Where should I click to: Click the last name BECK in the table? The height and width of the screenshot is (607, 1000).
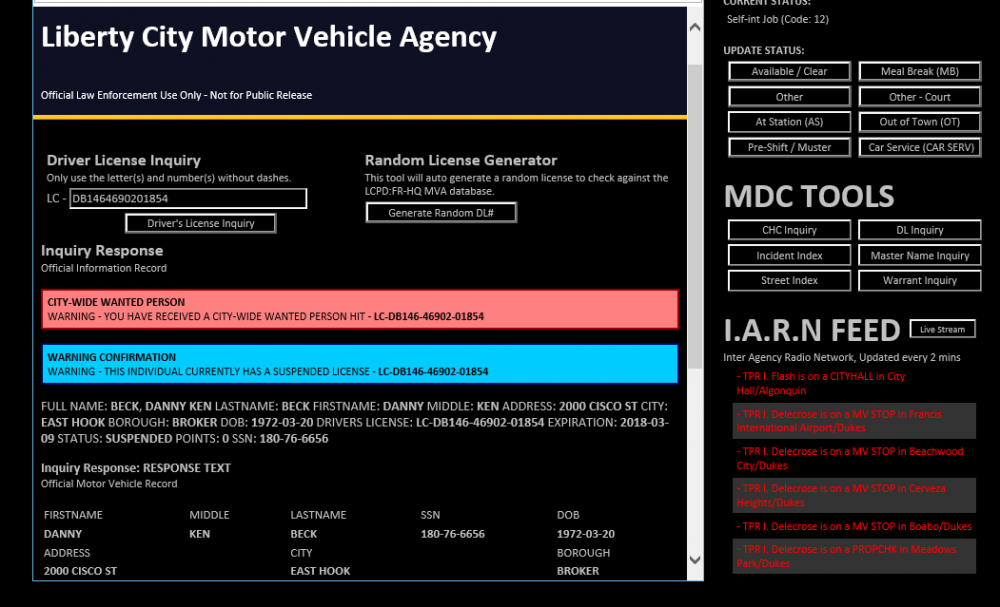pos(304,534)
